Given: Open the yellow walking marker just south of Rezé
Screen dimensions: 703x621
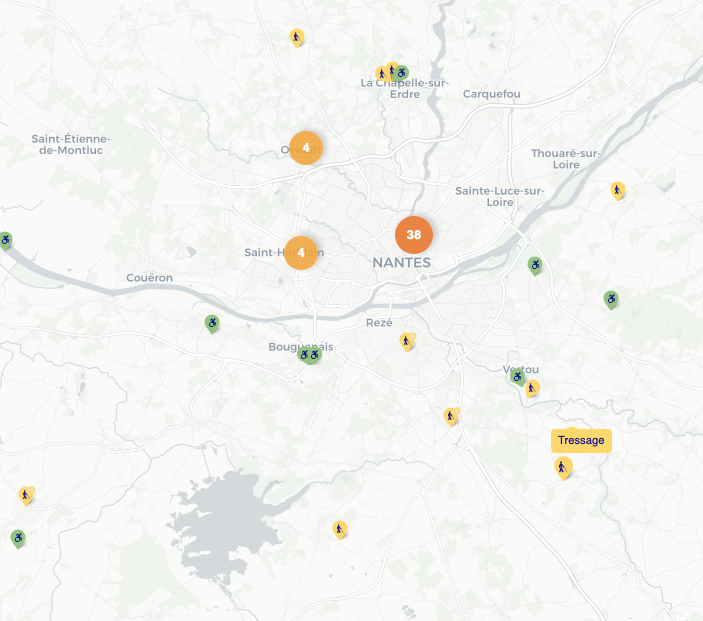Looking at the screenshot, I should 406,341.
